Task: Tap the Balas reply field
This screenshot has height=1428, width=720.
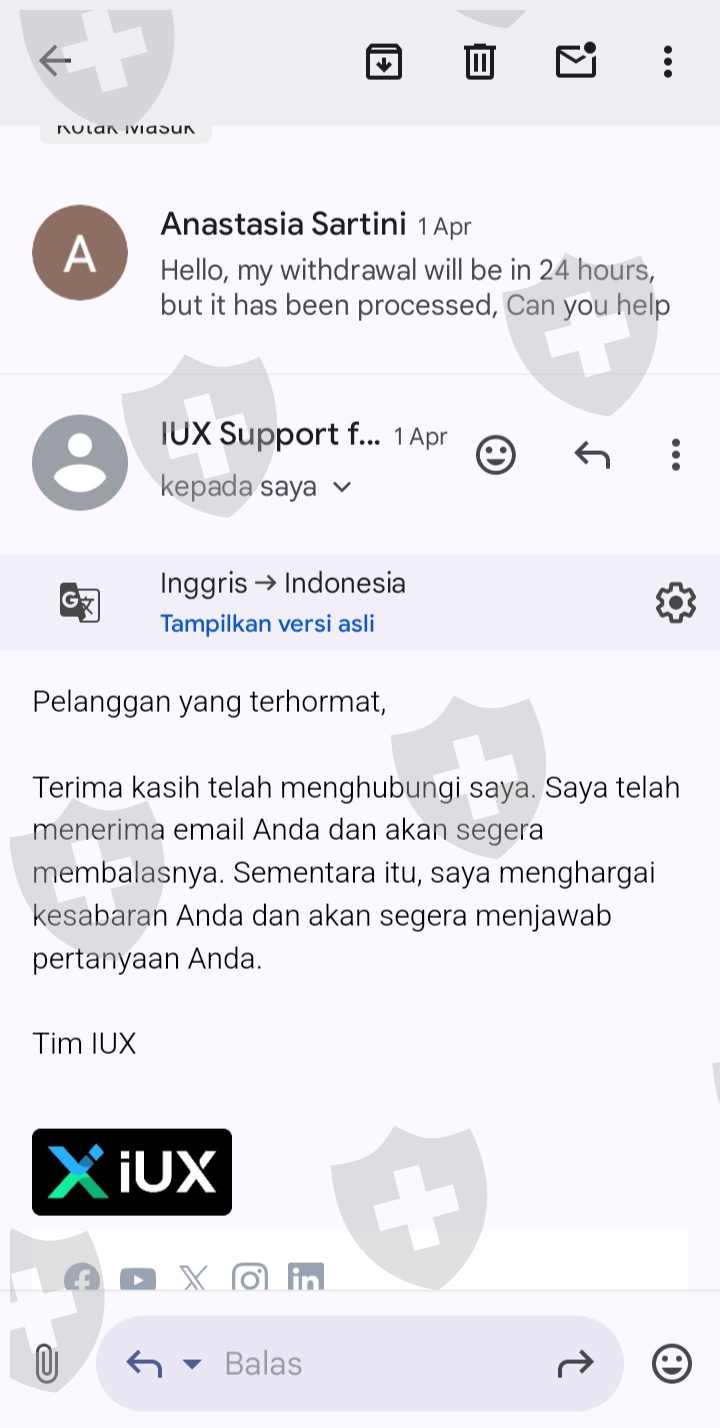Action: point(360,1364)
